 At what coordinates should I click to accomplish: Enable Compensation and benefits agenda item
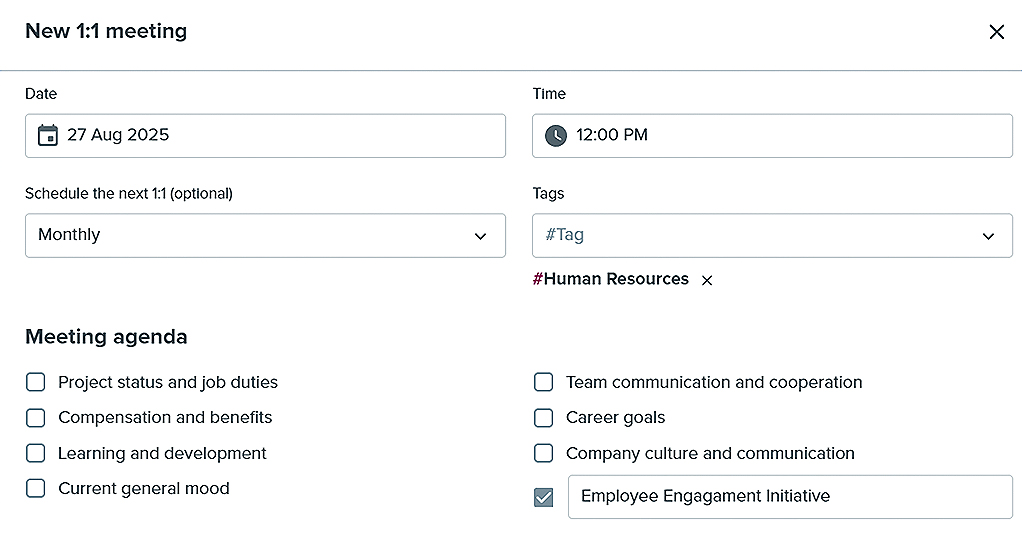[x=36, y=418]
